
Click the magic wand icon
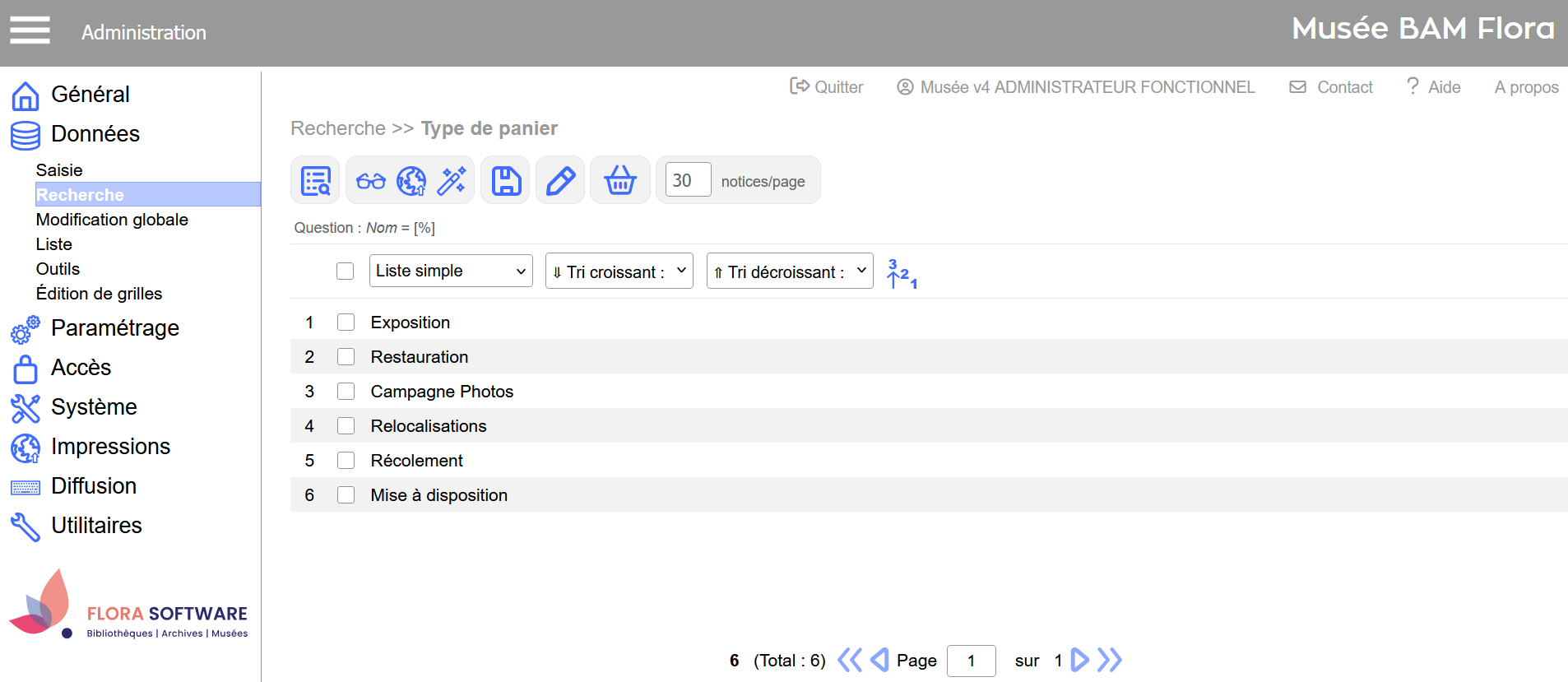[x=452, y=181]
